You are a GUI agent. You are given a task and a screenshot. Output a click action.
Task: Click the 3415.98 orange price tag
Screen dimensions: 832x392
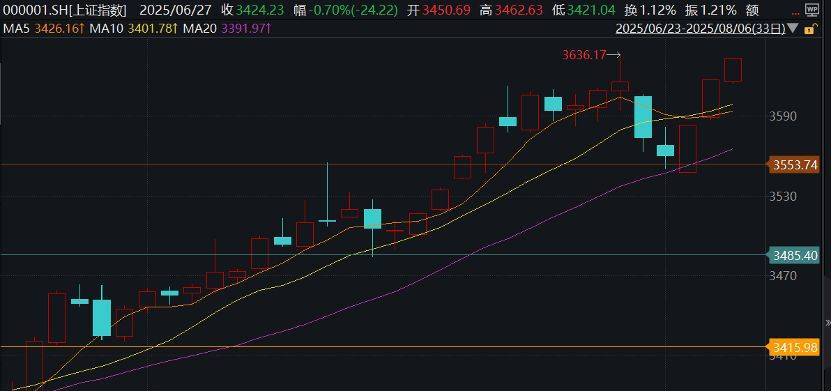point(795,347)
